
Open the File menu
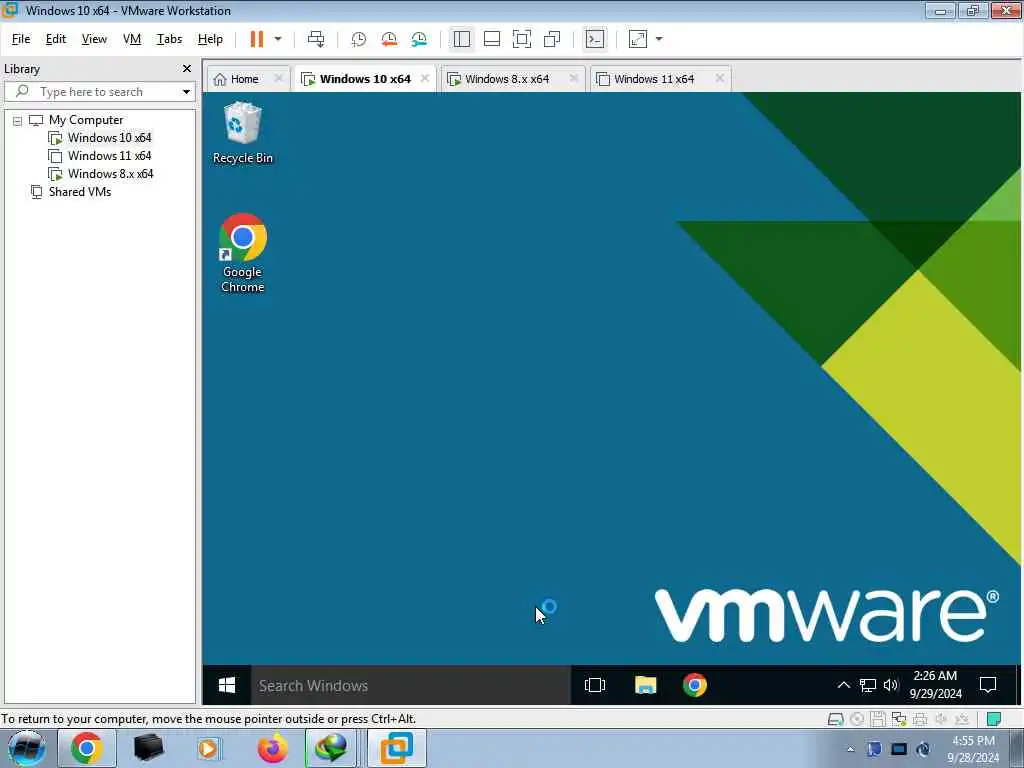(21, 39)
